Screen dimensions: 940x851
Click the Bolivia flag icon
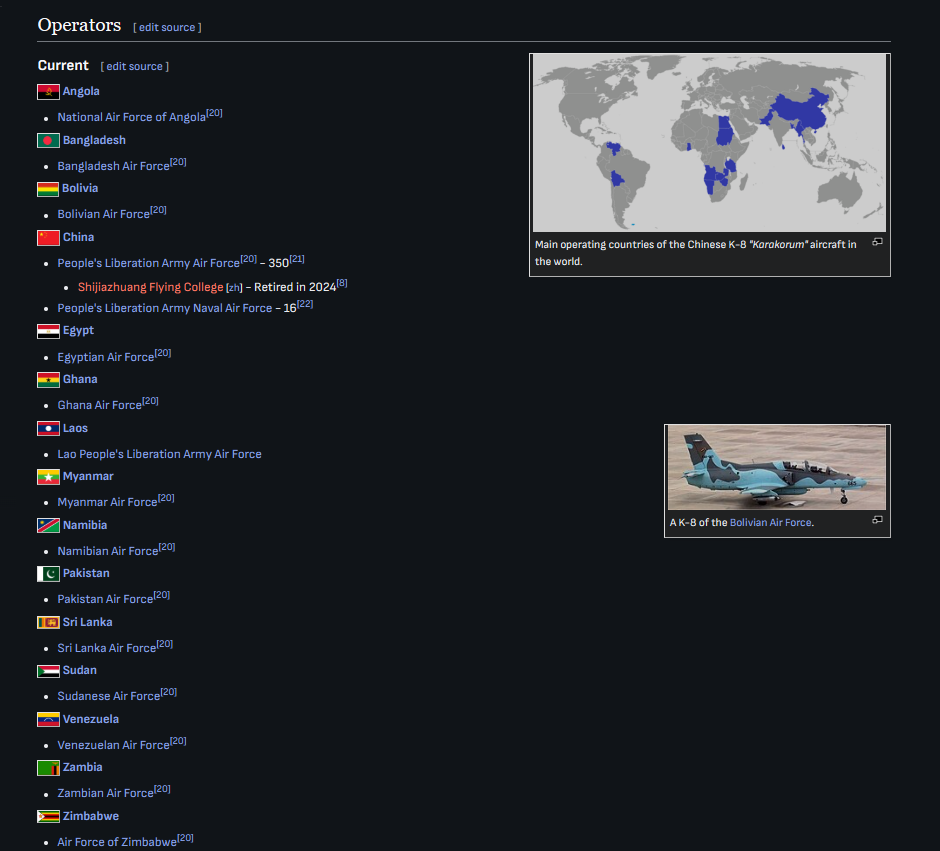pyautogui.click(x=48, y=189)
